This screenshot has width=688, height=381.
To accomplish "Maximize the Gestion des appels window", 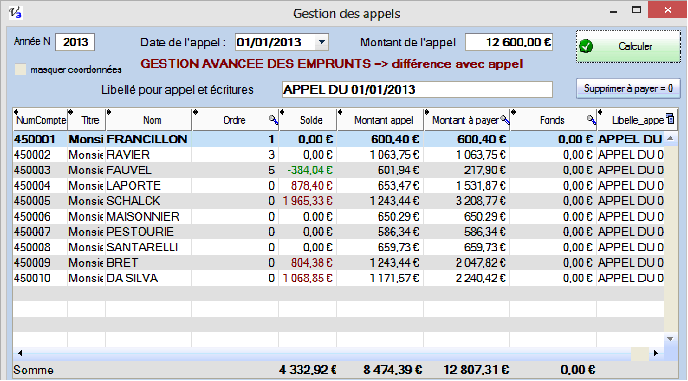I will point(636,10).
